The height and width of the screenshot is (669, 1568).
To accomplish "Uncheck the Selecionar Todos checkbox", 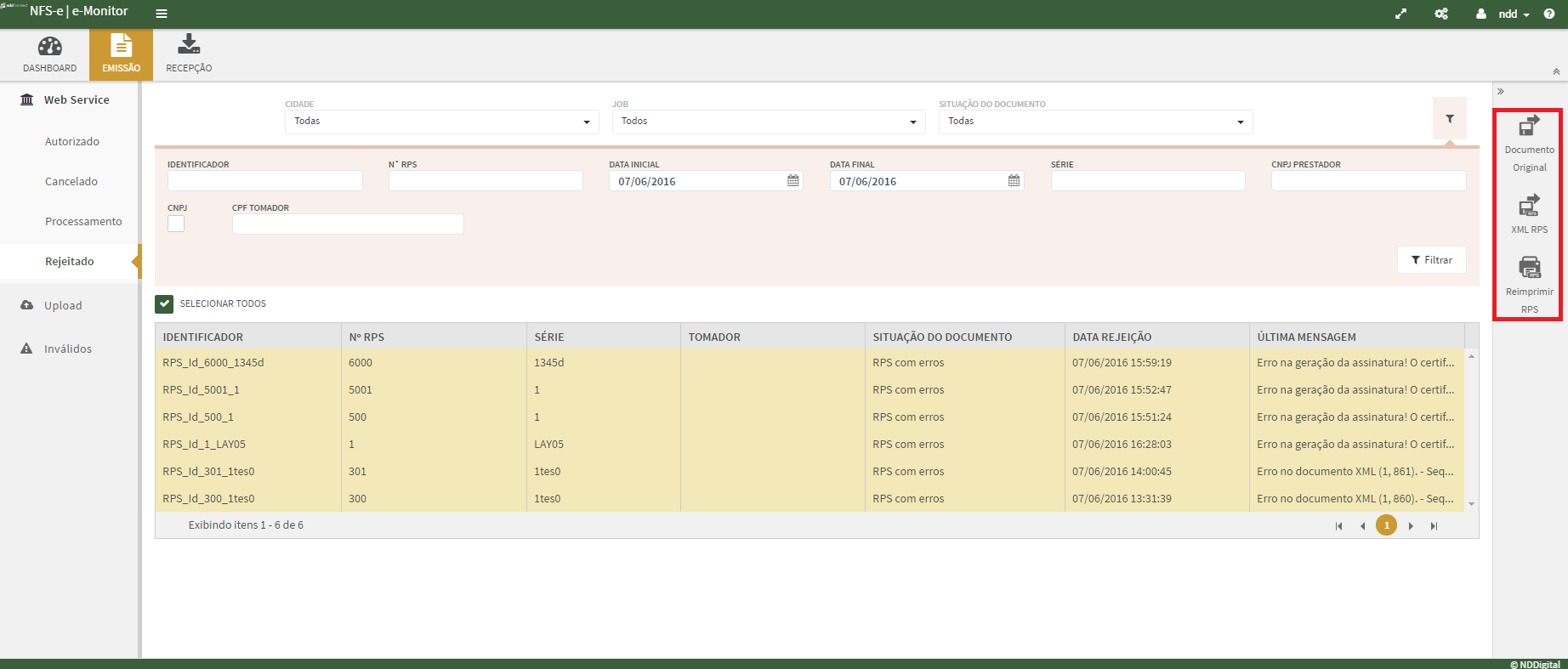I will pyautogui.click(x=164, y=303).
